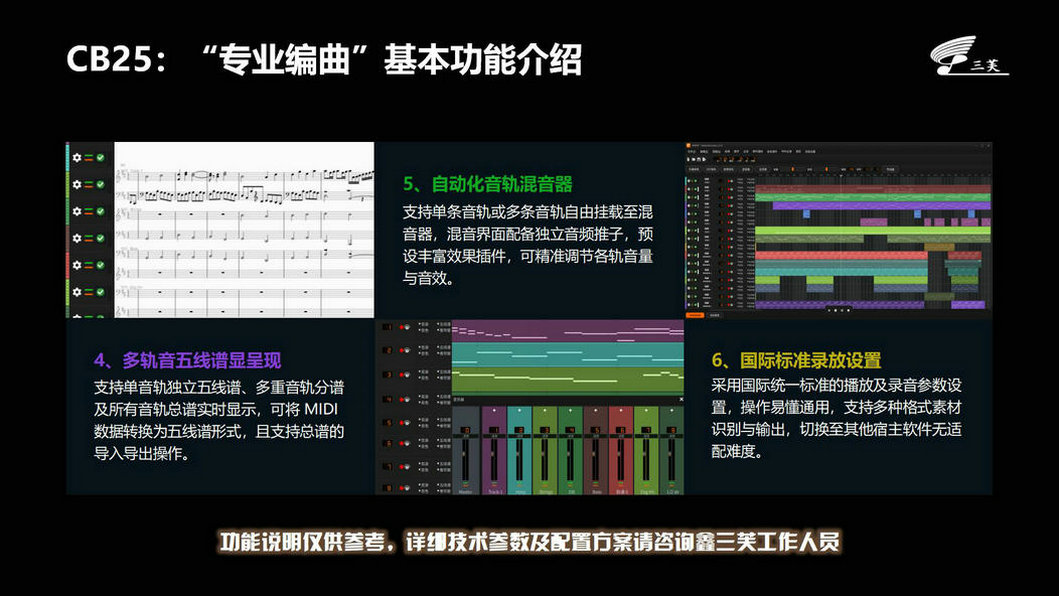The width and height of the screenshot is (1059, 596).
Task: Expand green-orange lines icon on second score track
Action: tap(88, 184)
